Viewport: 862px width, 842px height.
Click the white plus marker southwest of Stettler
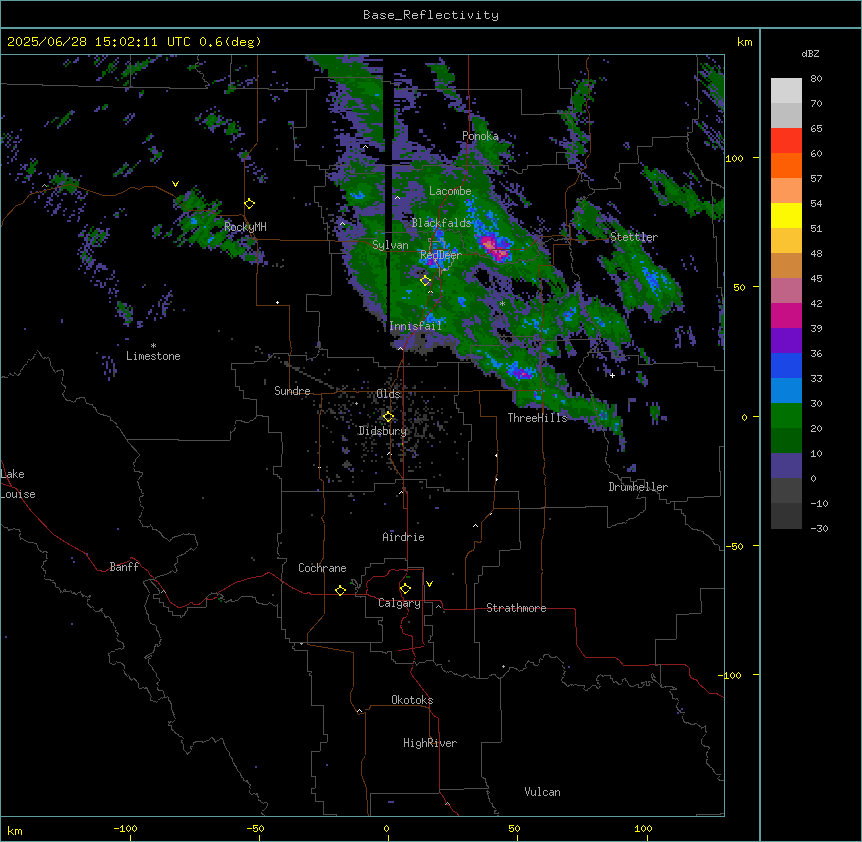[x=612, y=375]
